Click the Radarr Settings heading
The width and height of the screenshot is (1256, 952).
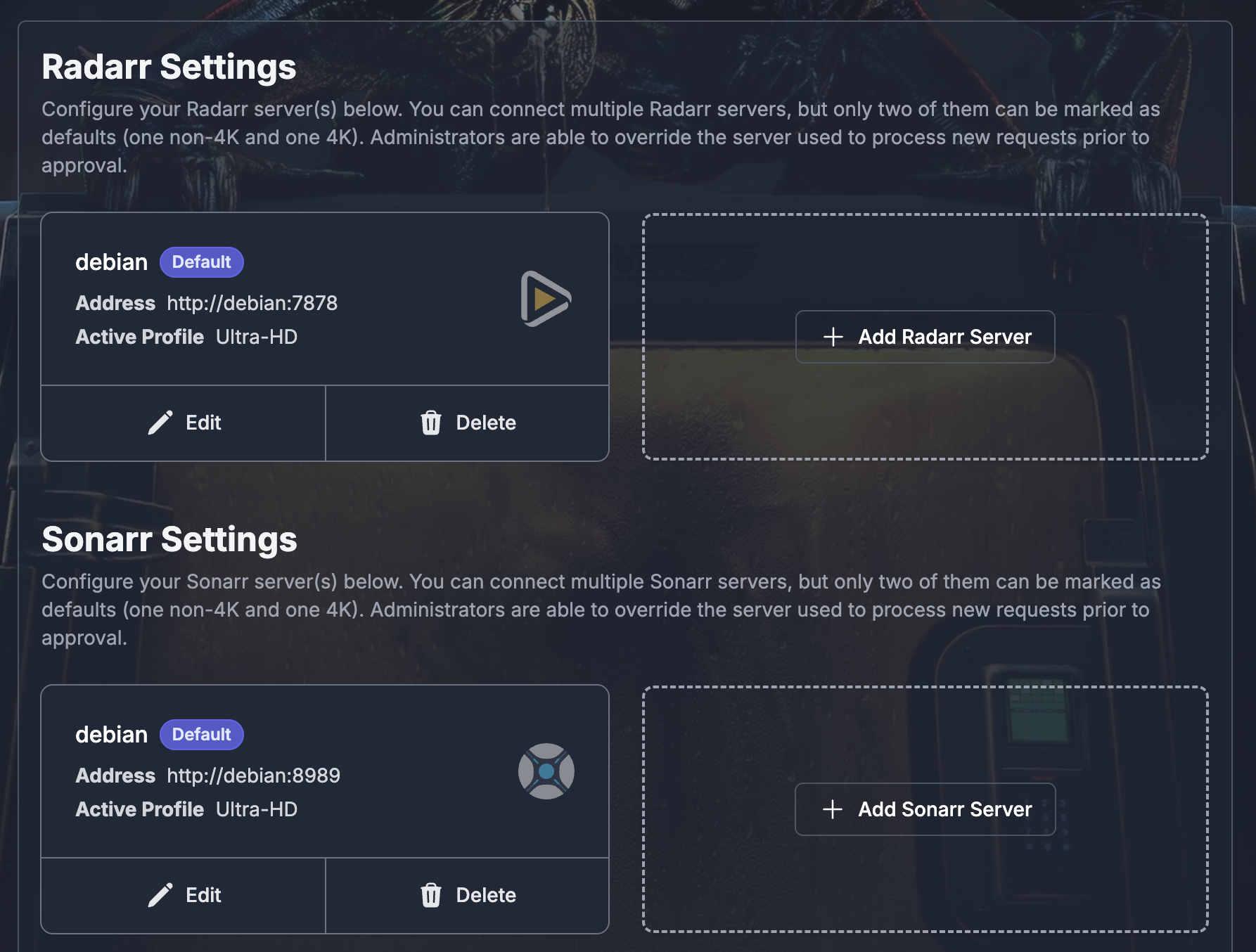click(x=169, y=67)
